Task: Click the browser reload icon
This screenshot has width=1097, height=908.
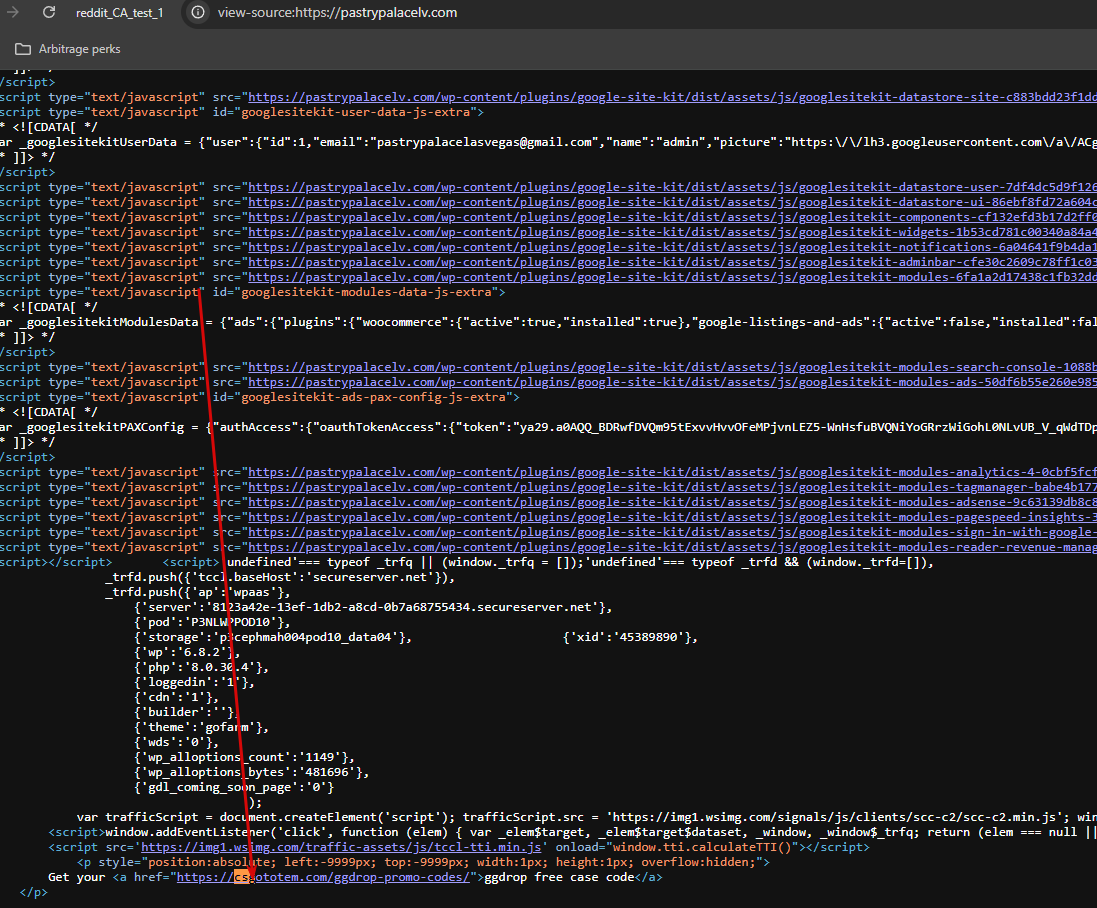Action: coord(48,13)
